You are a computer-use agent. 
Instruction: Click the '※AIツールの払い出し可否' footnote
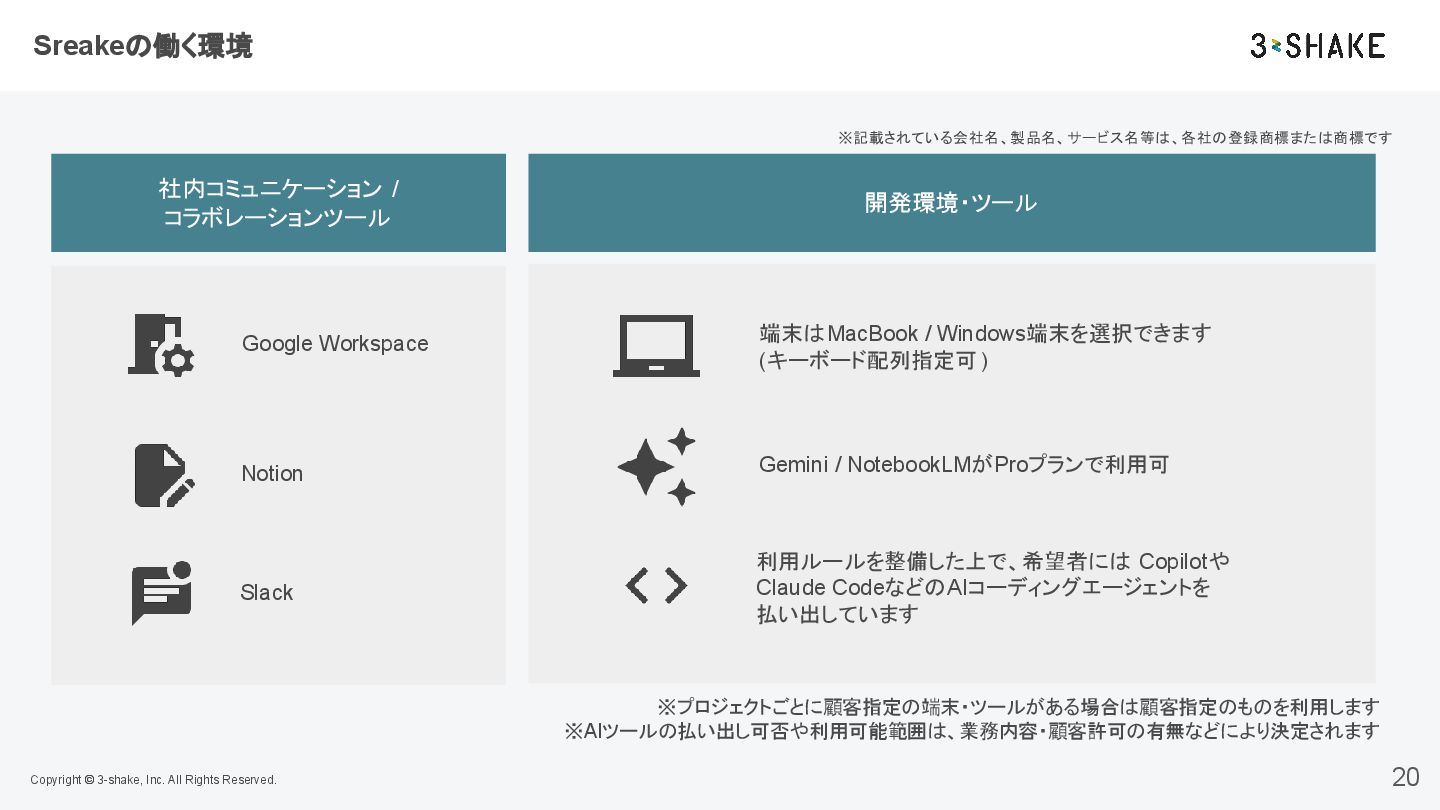tap(972, 731)
